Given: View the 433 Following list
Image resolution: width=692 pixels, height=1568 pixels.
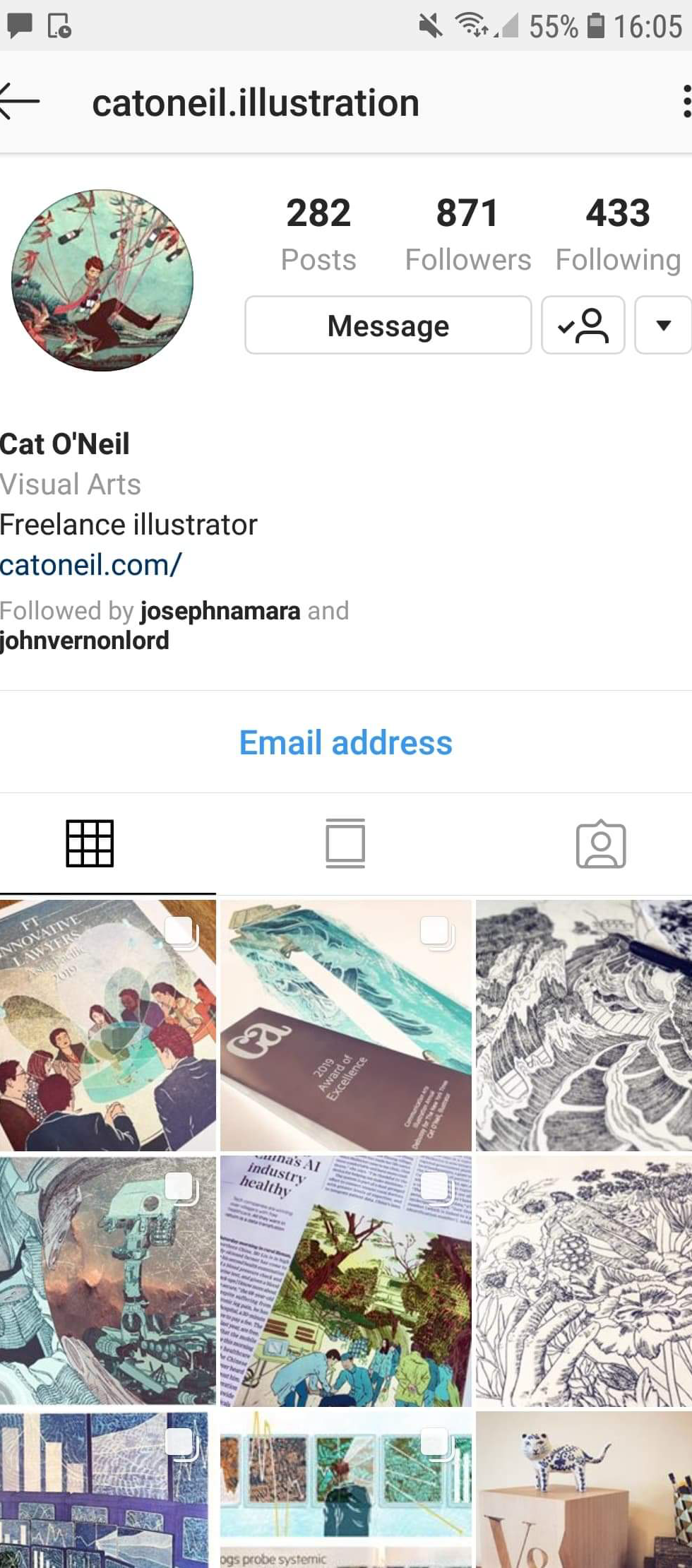Looking at the screenshot, I should [x=618, y=234].
